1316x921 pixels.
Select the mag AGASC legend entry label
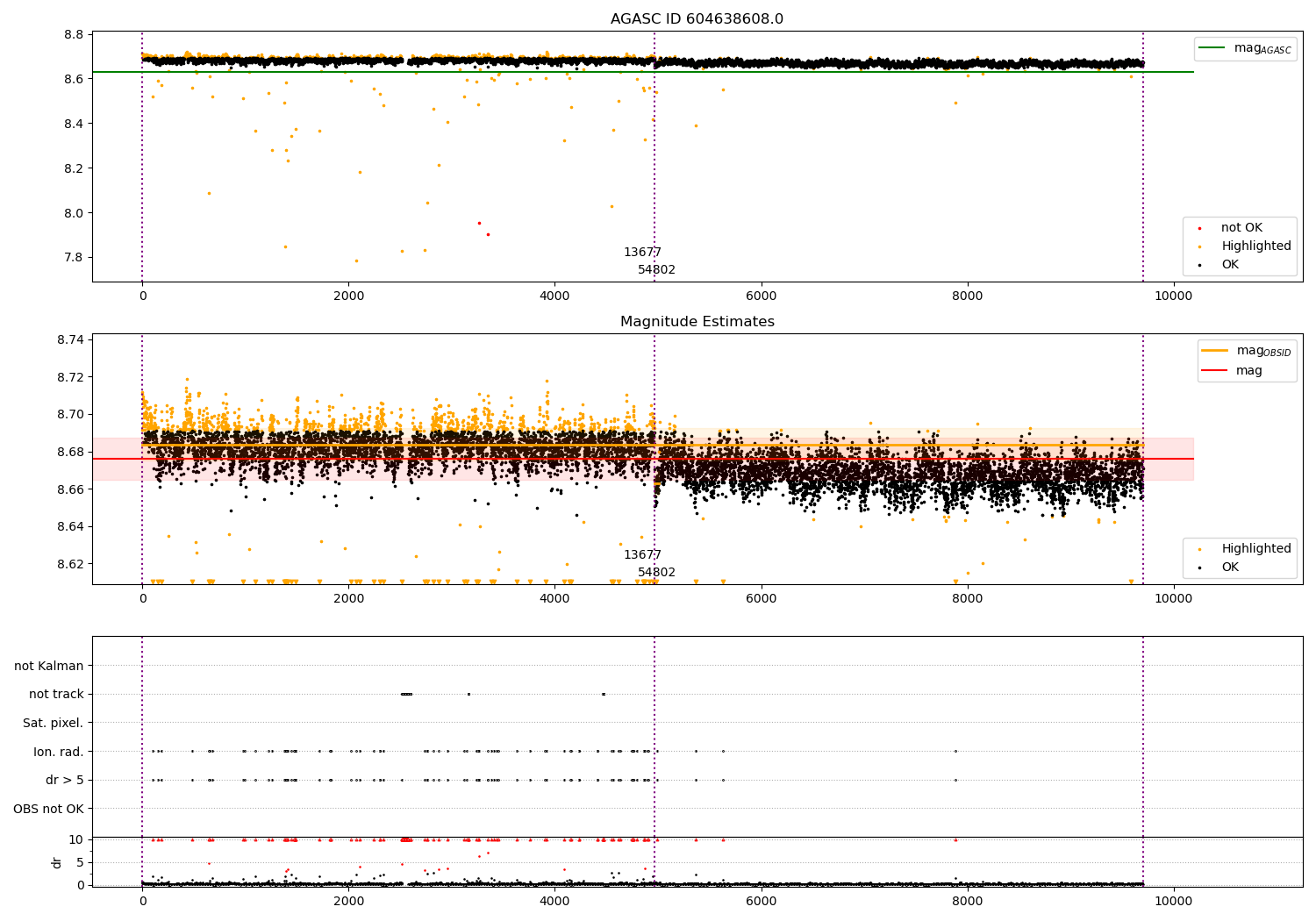pyautogui.click(x=1262, y=48)
